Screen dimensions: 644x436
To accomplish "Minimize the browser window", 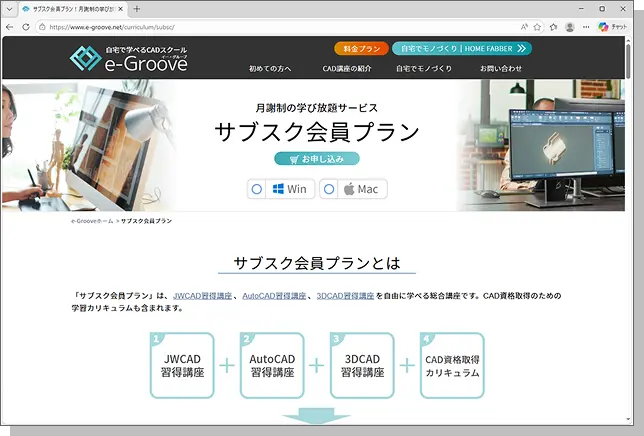I will click(x=582, y=9).
